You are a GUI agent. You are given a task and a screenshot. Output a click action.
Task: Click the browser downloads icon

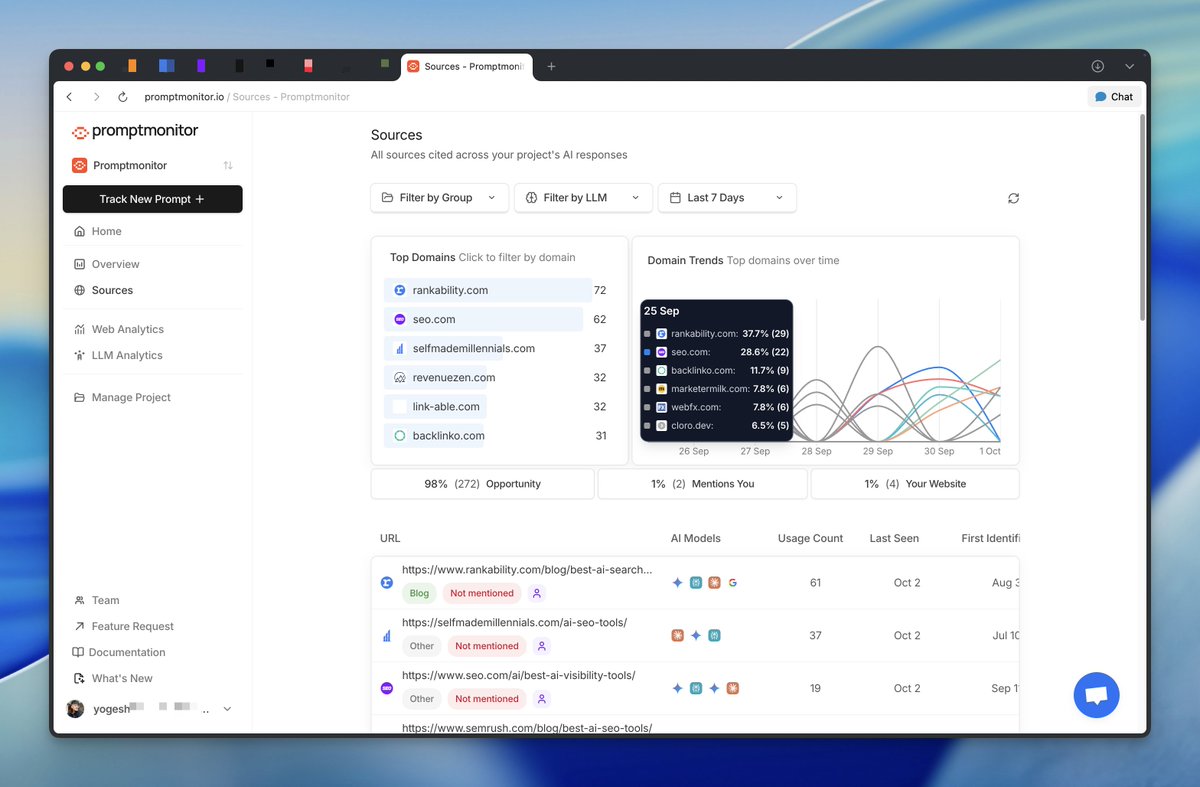click(1097, 66)
